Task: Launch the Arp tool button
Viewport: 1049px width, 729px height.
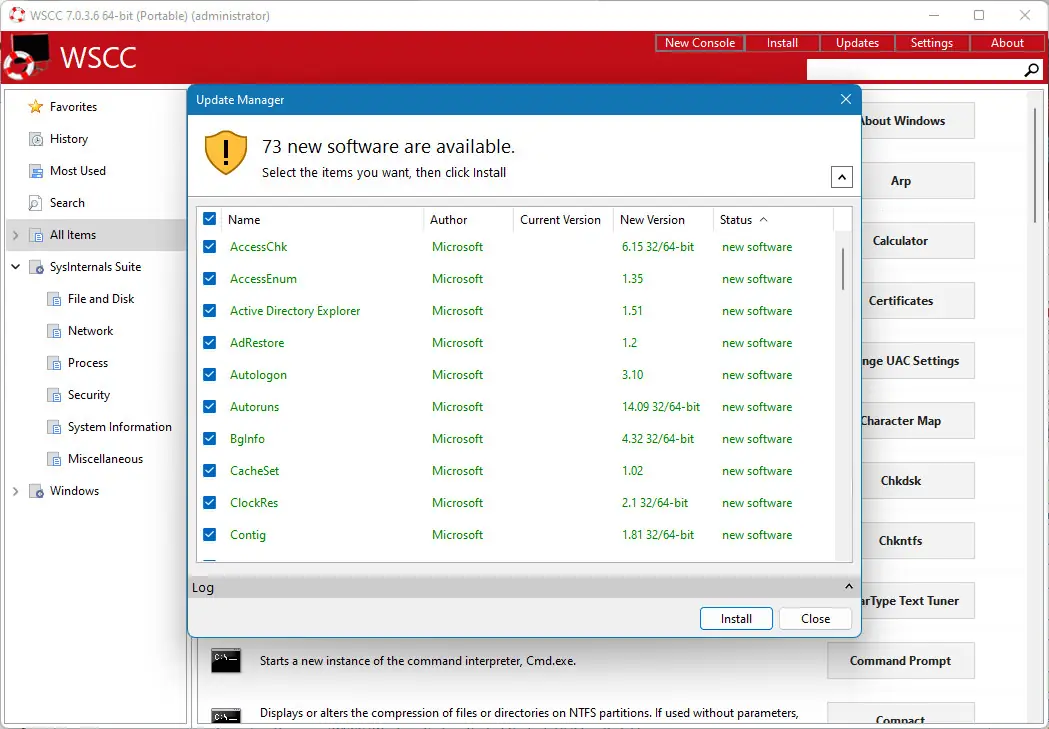Action: [x=916, y=181]
